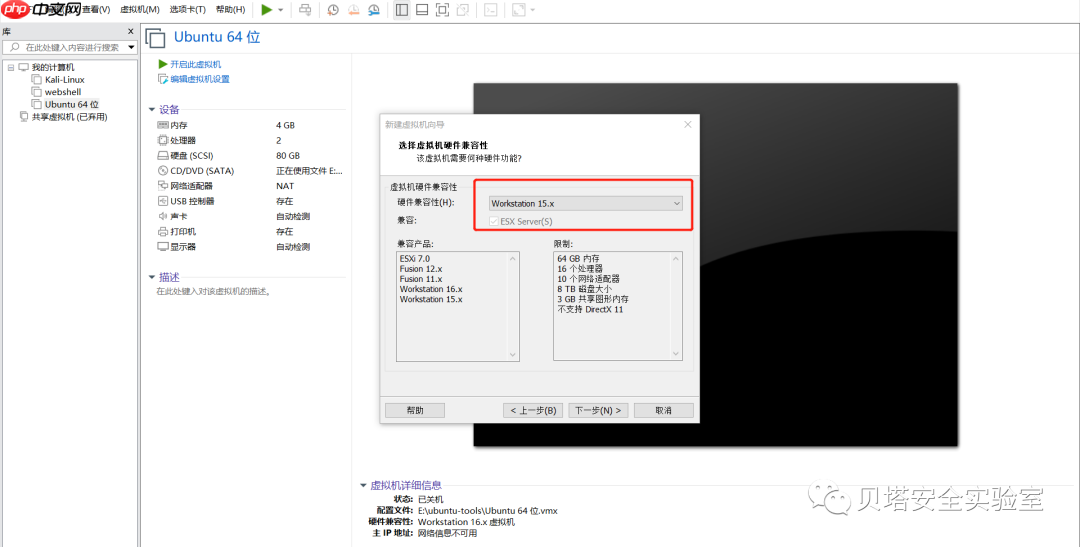Click the Unity mode toolbar icon
1080x547 pixels.
click(x=463, y=10)
